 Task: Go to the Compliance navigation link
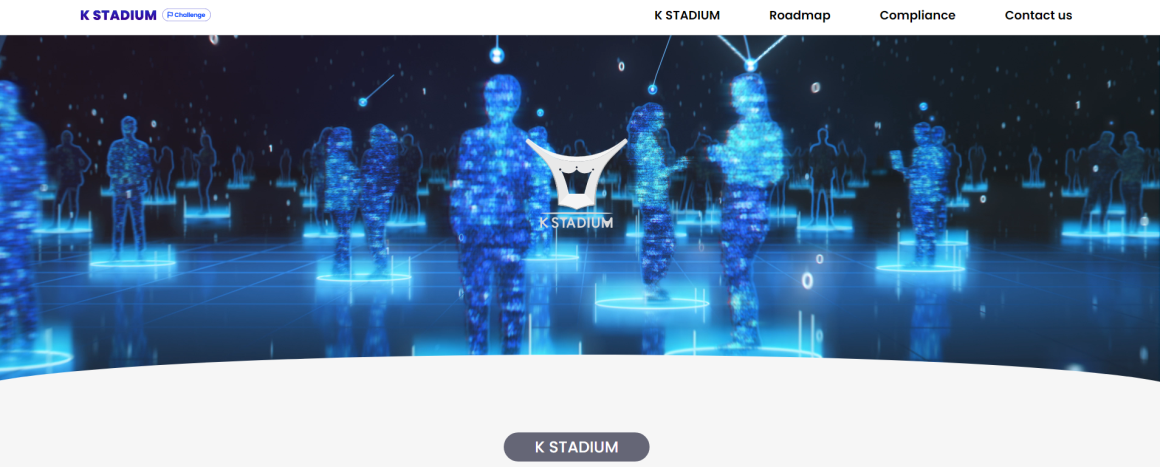917,15
